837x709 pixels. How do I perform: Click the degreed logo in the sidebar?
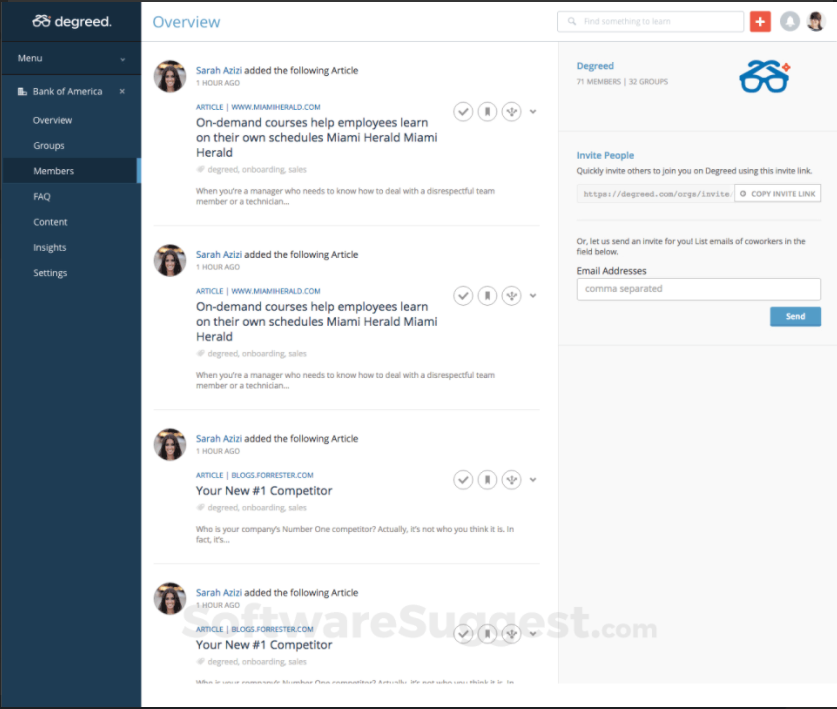coord(72,21)
